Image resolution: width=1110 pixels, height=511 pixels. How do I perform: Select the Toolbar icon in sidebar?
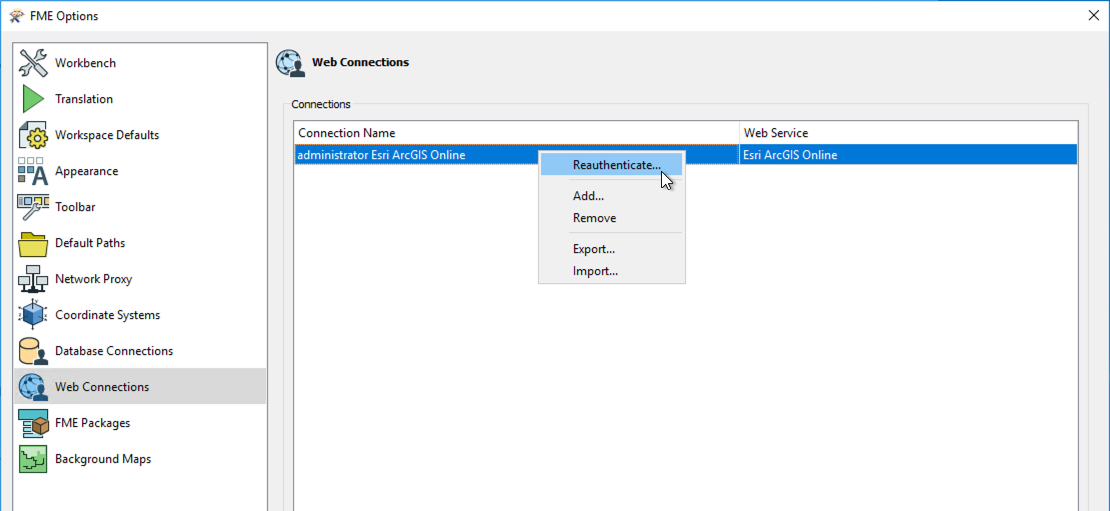(33, 207)
